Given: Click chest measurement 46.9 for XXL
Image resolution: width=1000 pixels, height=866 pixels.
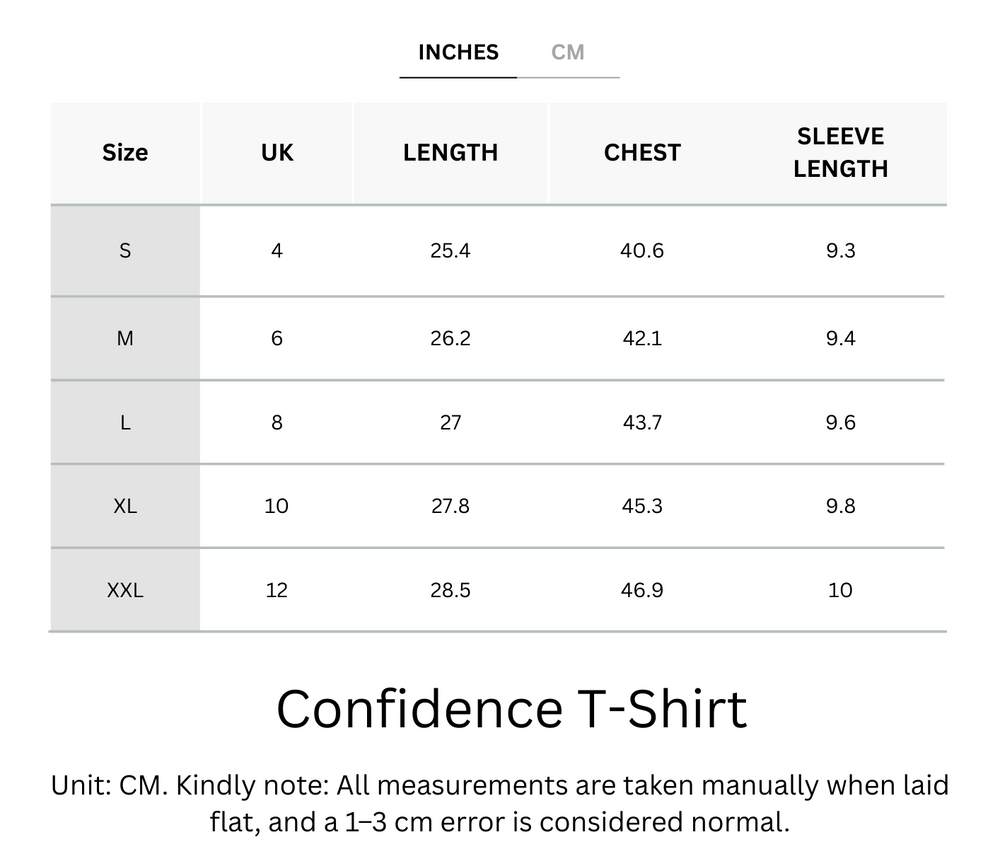Looking at the screenshot, I should 643,590.
